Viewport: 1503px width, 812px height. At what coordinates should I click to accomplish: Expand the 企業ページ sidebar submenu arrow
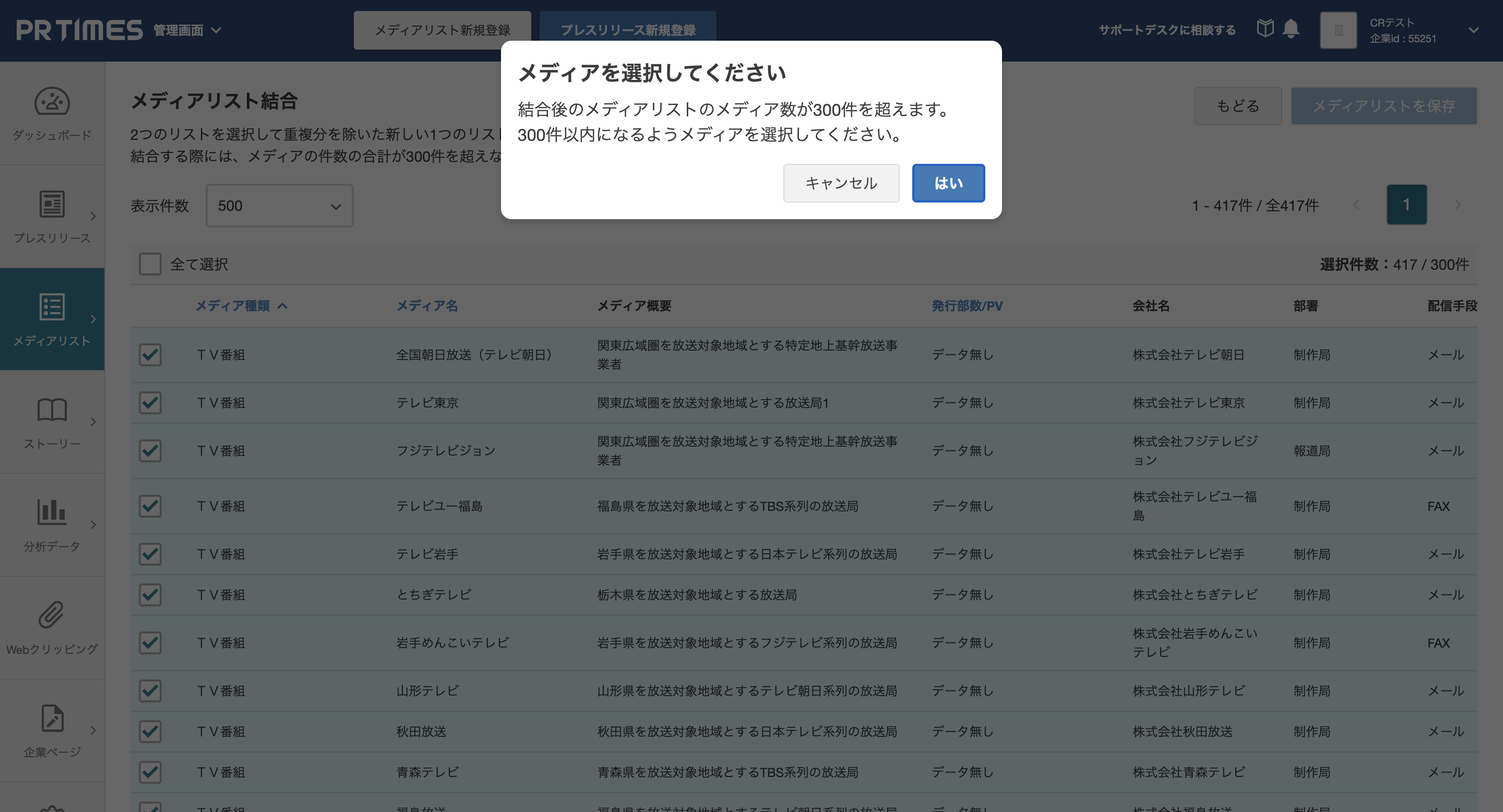tap(93, 730)
